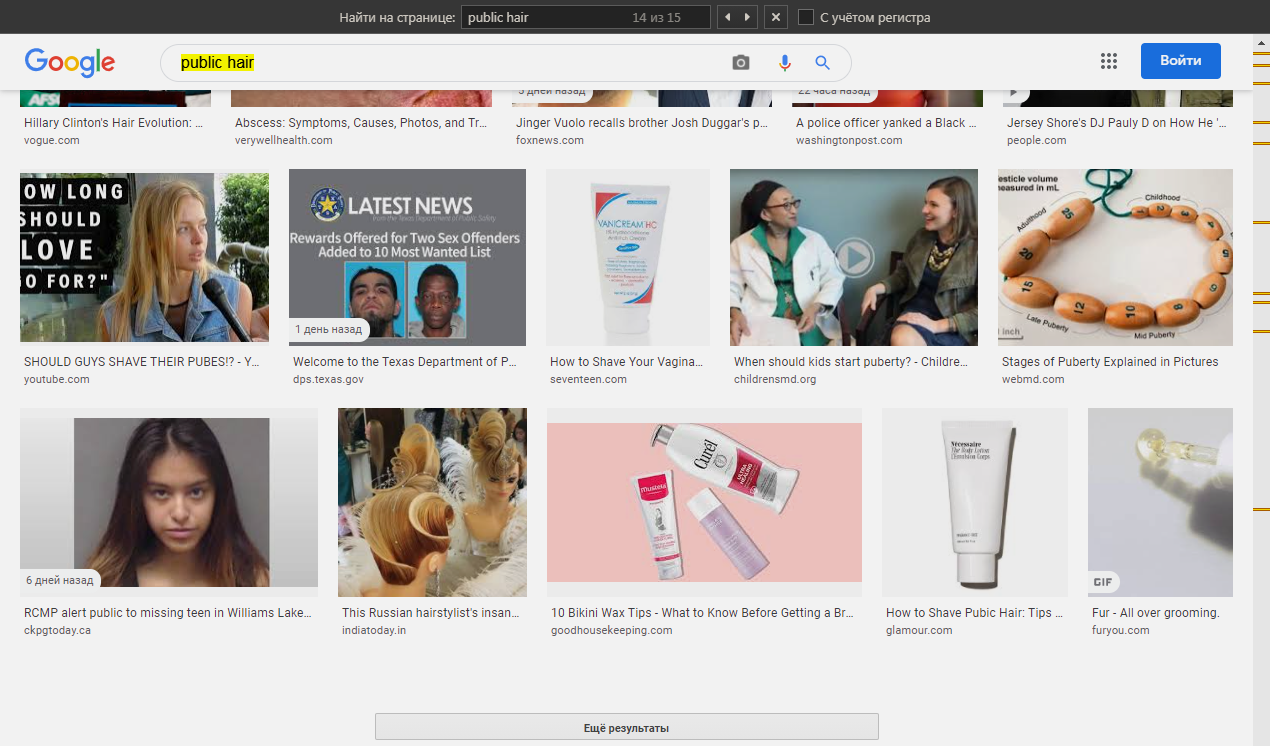Open 'Jinger Vuolo recalls brother' link
1270x746 pixels.
pos(642,123)
